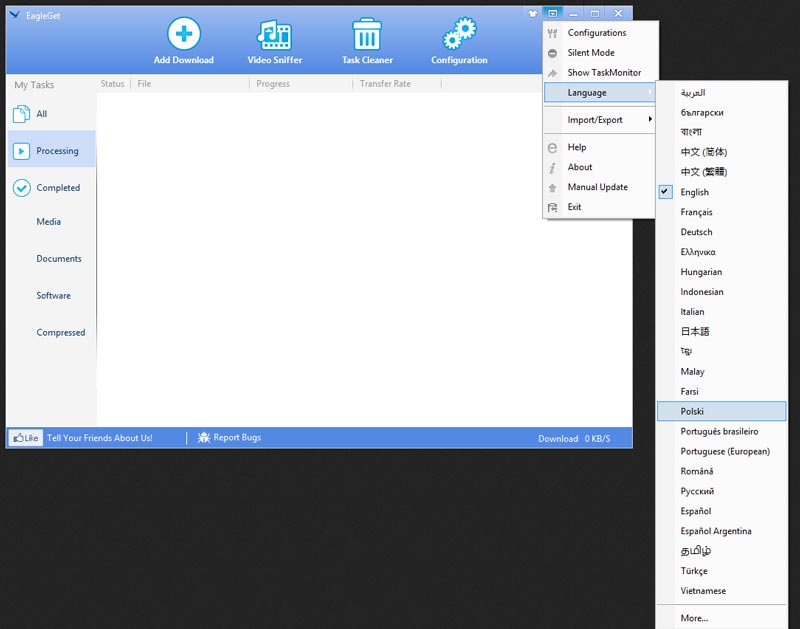Image resolution: width=800 pixels, height=629 pixels.
Task: Expand the Language submenu arrow
Action: pos(650,92)
